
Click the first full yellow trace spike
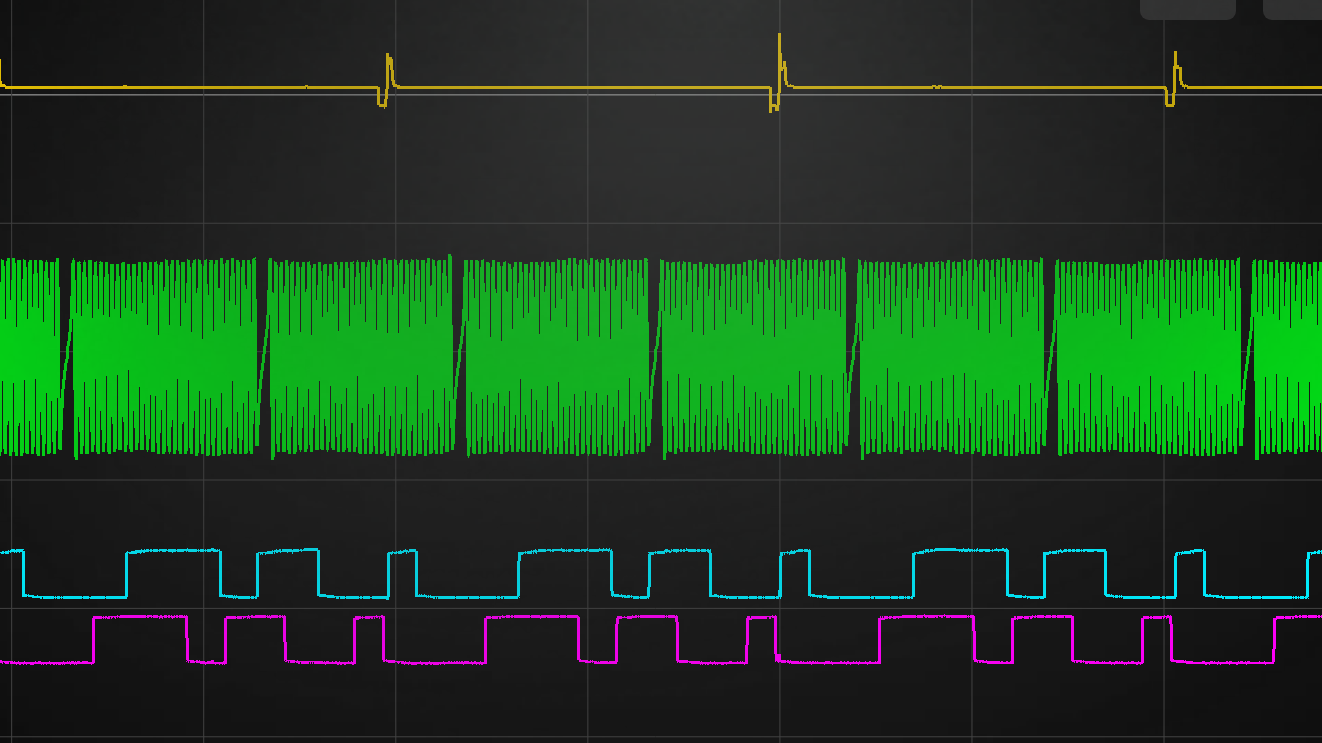click(389, 70)
